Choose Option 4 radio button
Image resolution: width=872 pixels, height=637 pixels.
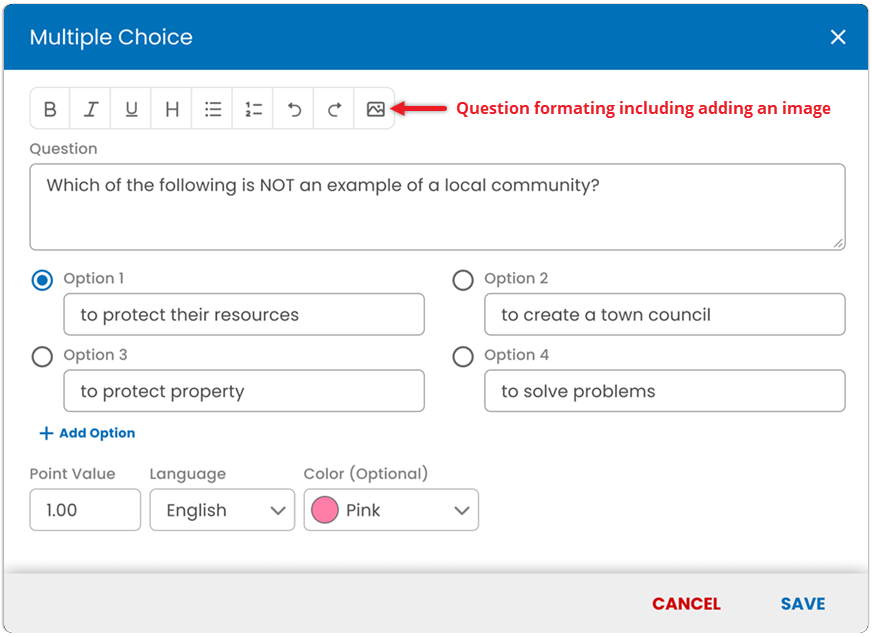(463, 357)
